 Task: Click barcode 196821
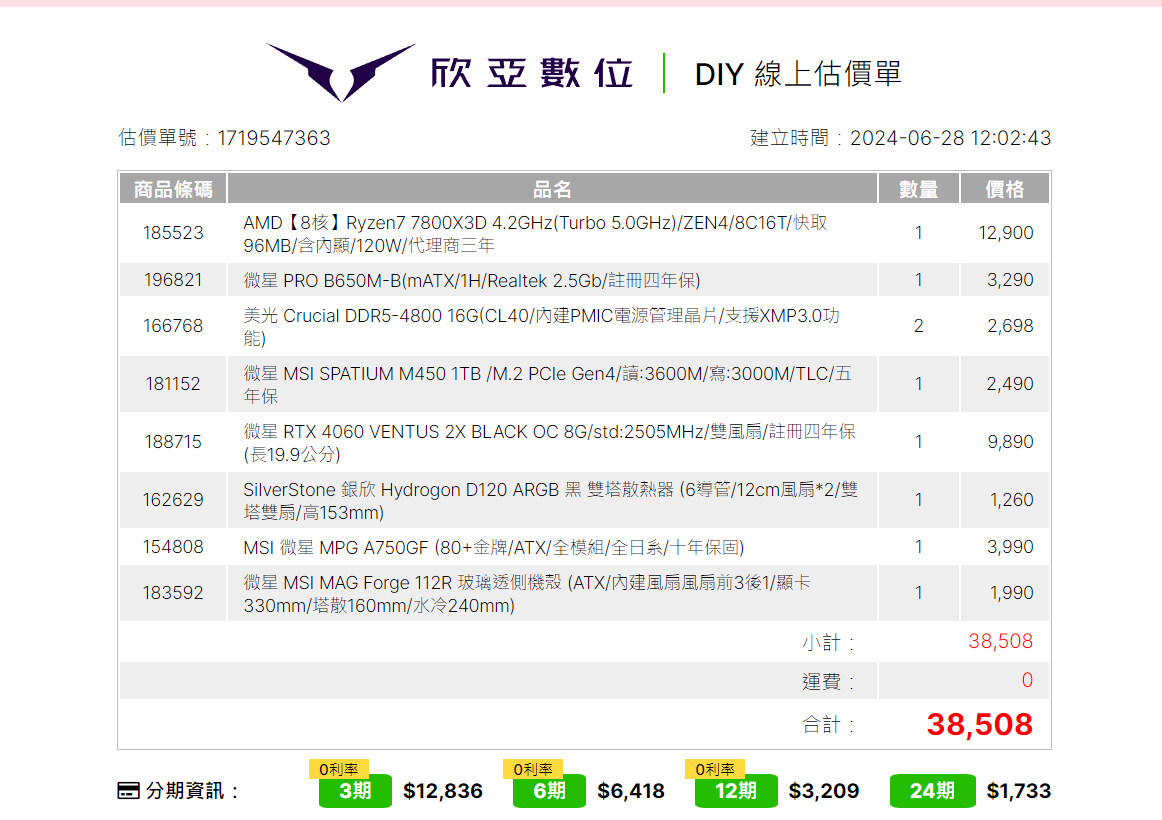pyautogui.click(x=173, y=280)
